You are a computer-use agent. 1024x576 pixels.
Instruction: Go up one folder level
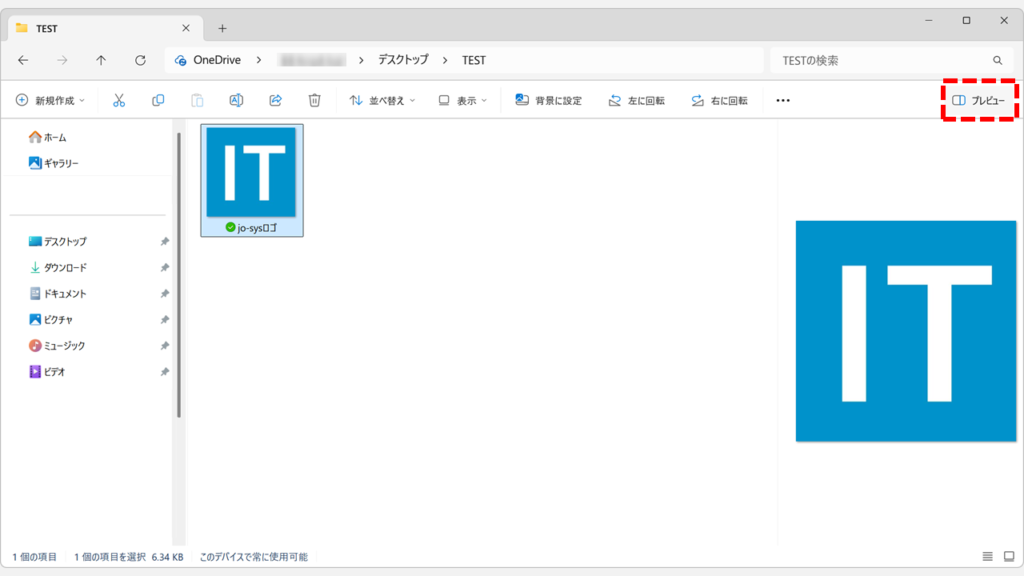[x=101, y=60]
